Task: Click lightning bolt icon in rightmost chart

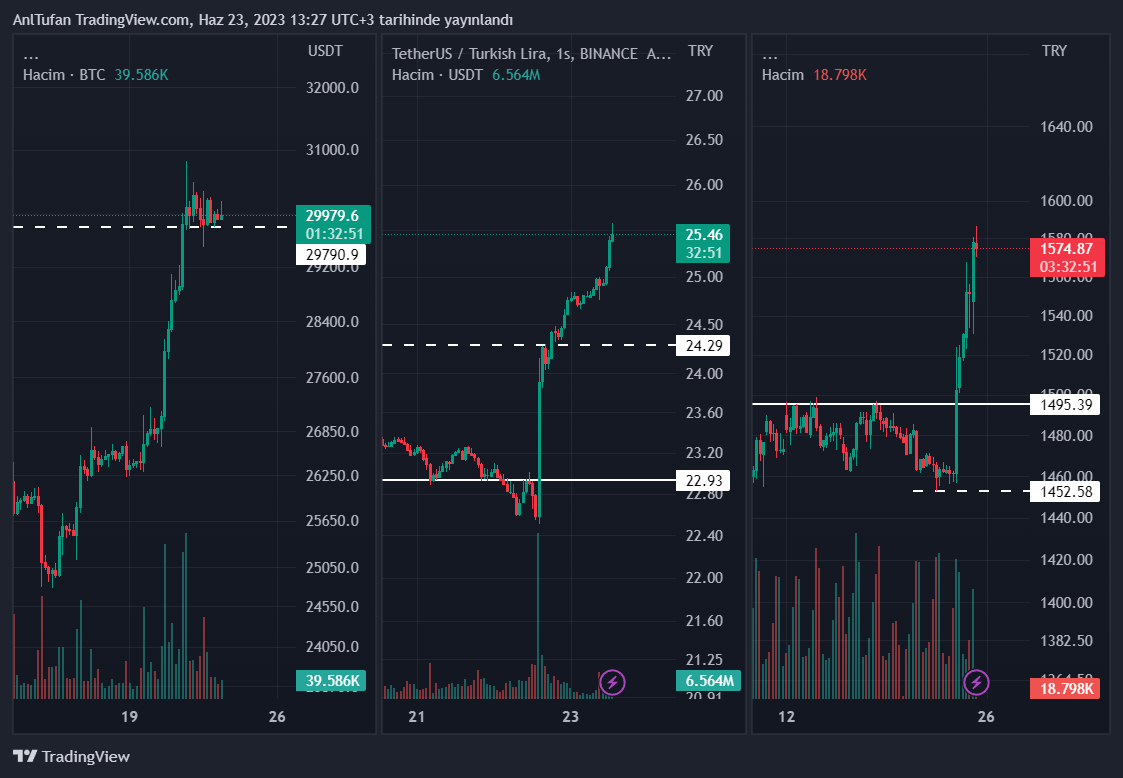Action: coord(976,683)
